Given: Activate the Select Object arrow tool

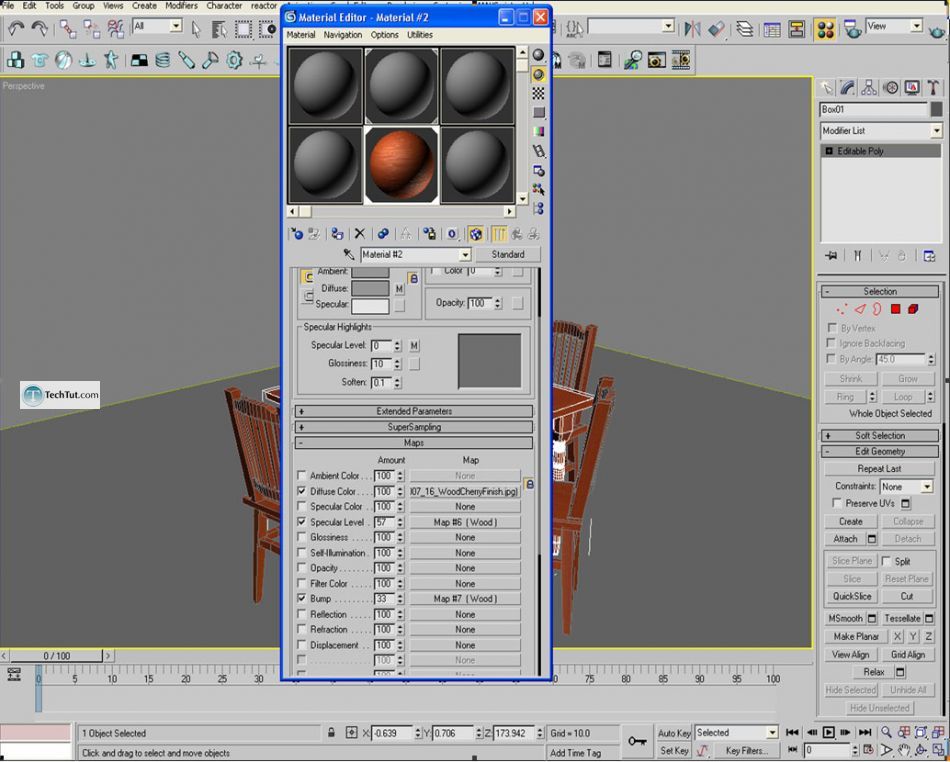Looking at the screenshot, I should (196, 29).
